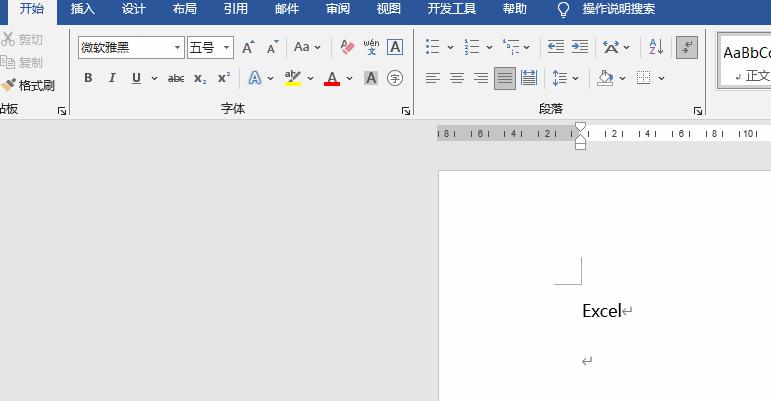Open the Font dialog launcher
771x401 pixels.
point(406,111)
